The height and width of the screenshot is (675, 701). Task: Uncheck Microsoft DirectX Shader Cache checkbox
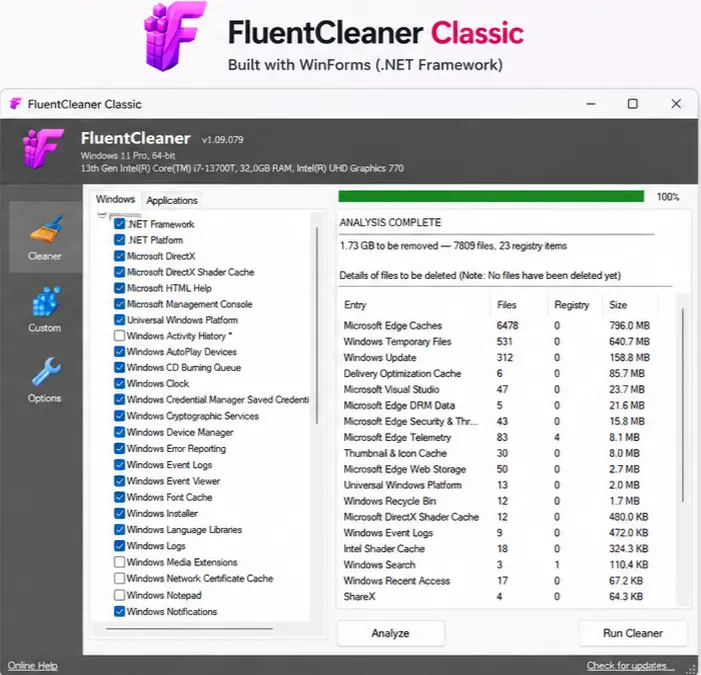click(x=119, y=272)
